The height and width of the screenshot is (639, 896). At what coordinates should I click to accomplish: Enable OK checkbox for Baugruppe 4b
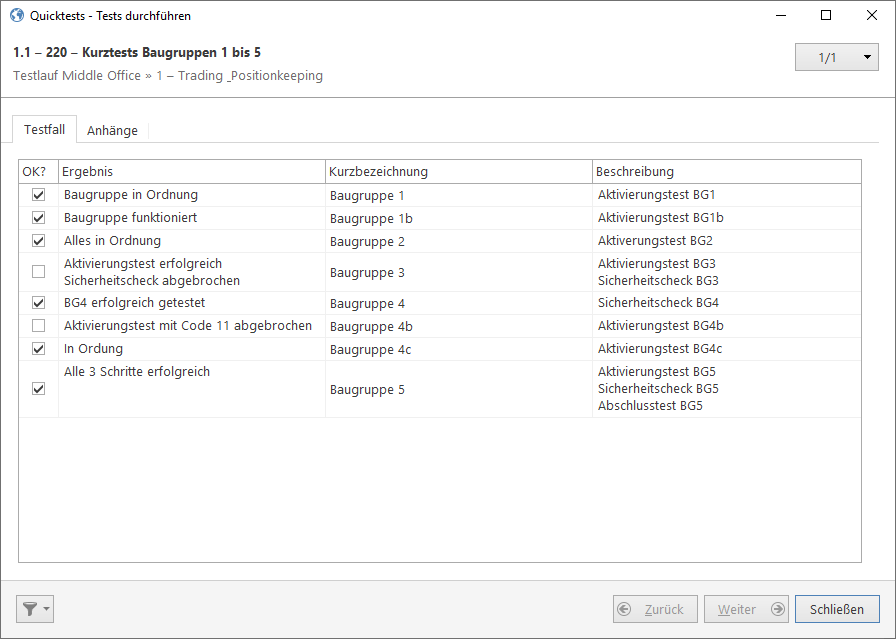click(x=38, y=326)
